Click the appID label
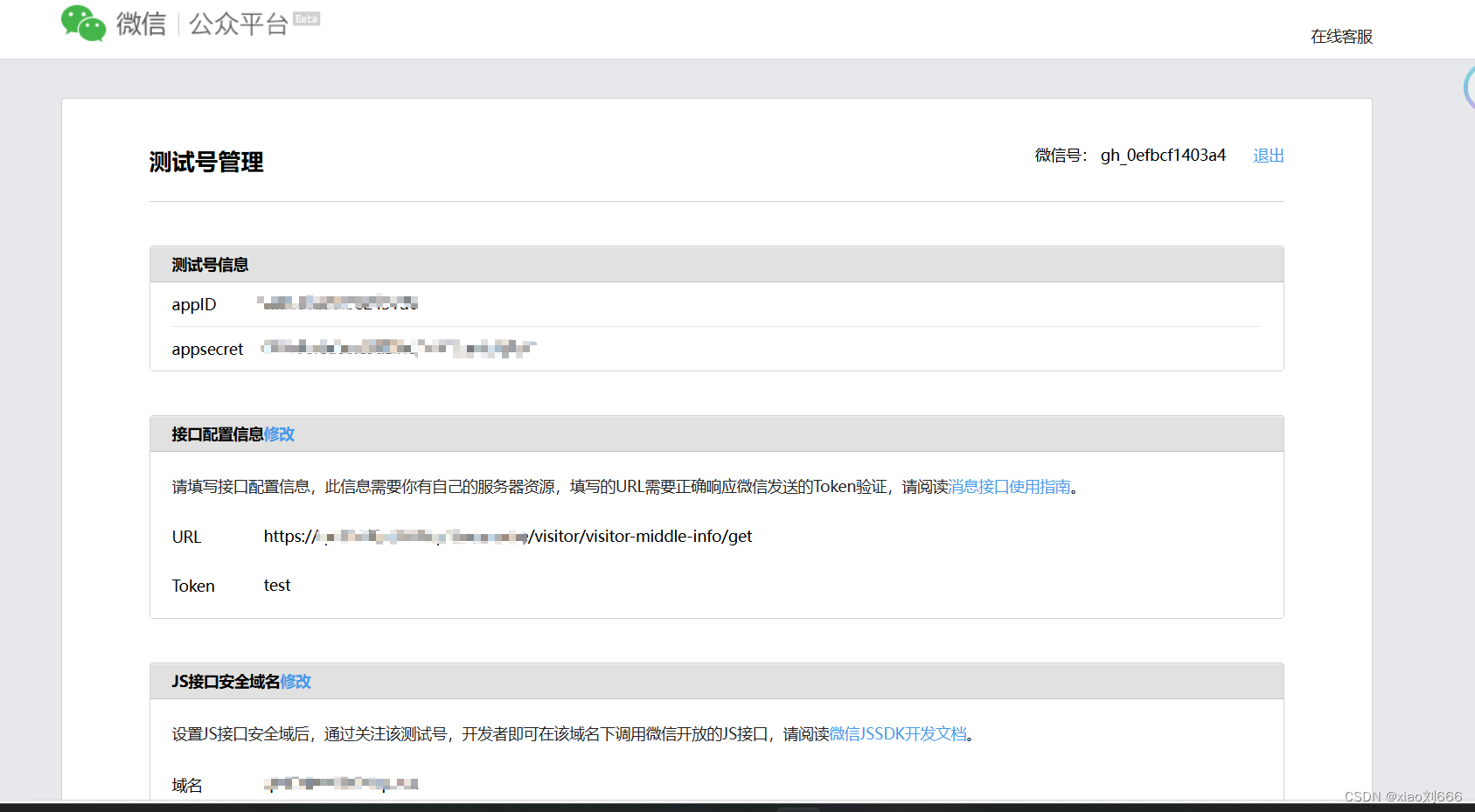The height and width of the screenshot is (812, 1475). [x=193, y=304]
